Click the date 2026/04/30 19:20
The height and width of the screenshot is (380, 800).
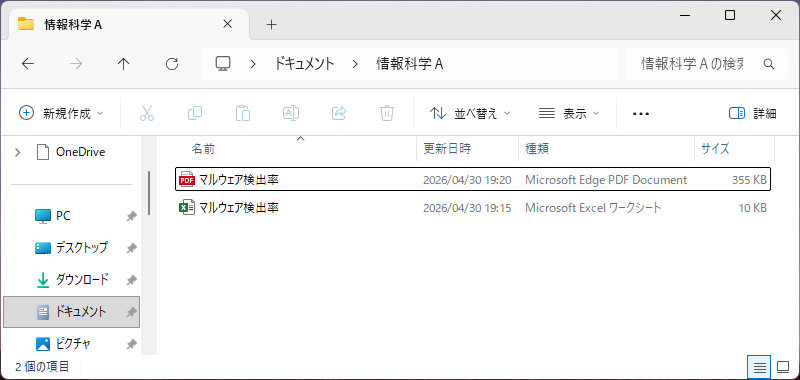pos(467,180)
